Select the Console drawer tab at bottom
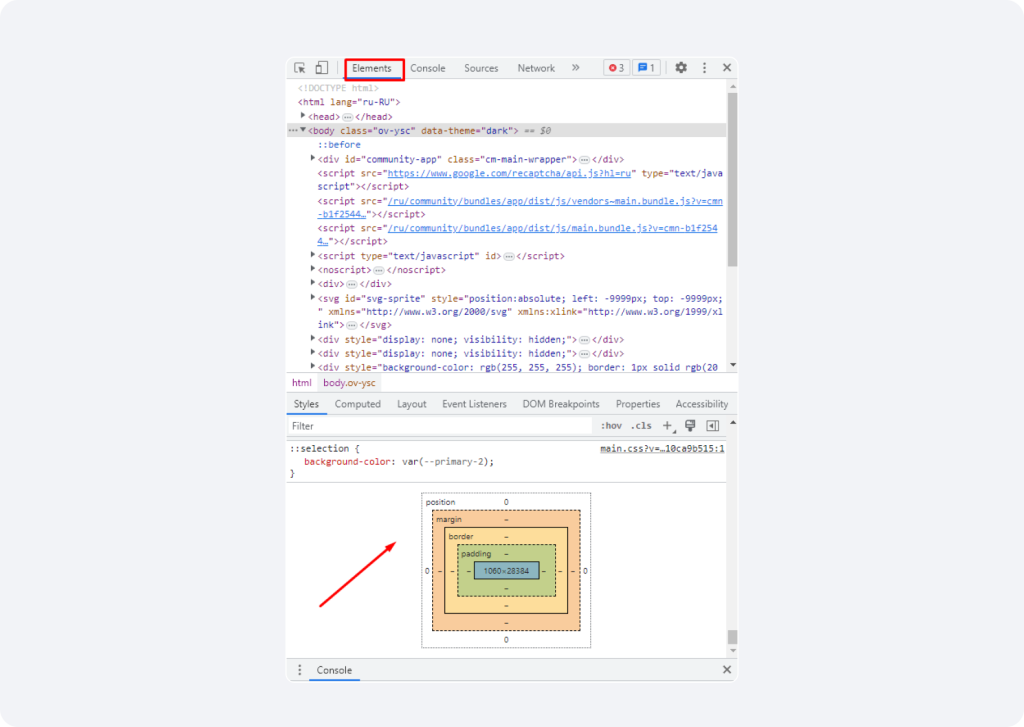This screenshot has height=727, width=1024. point(334,670)
